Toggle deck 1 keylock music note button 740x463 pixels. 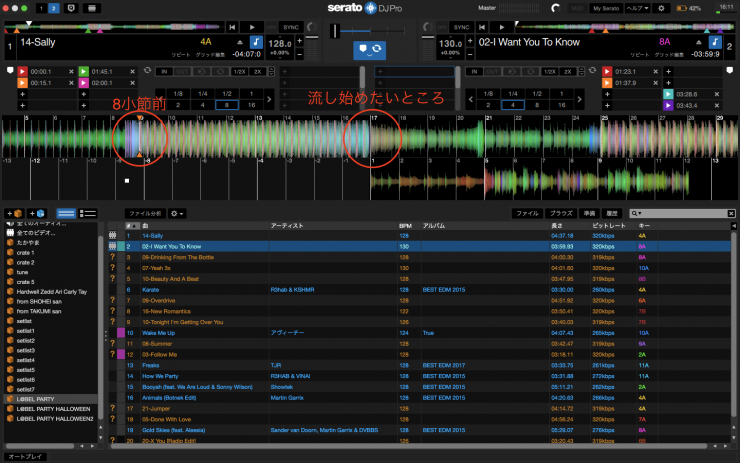click(256, 42)
